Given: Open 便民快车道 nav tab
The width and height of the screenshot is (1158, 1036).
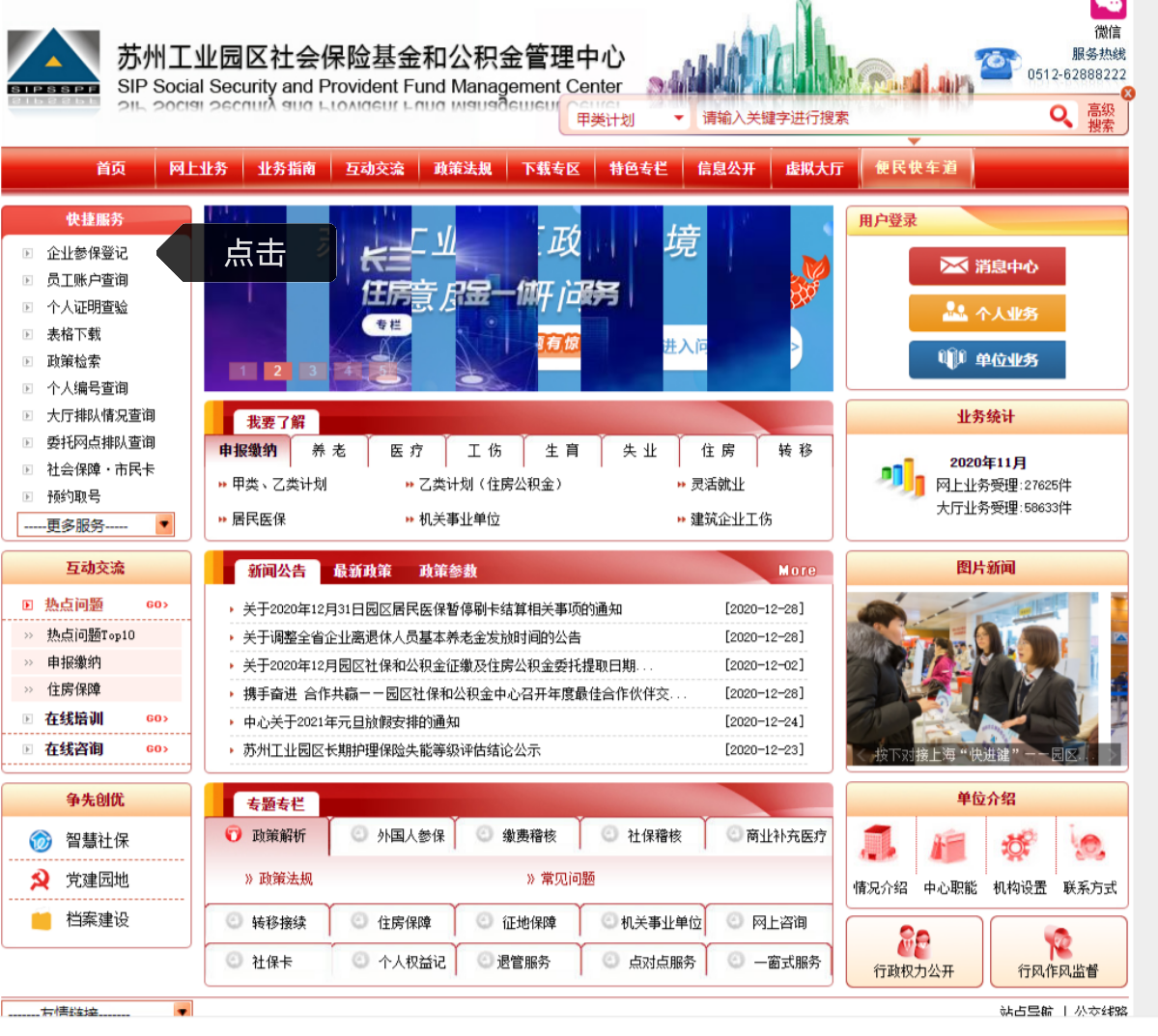Looking at the screenshot, I should pyautogui.click(x=917, y=168).
